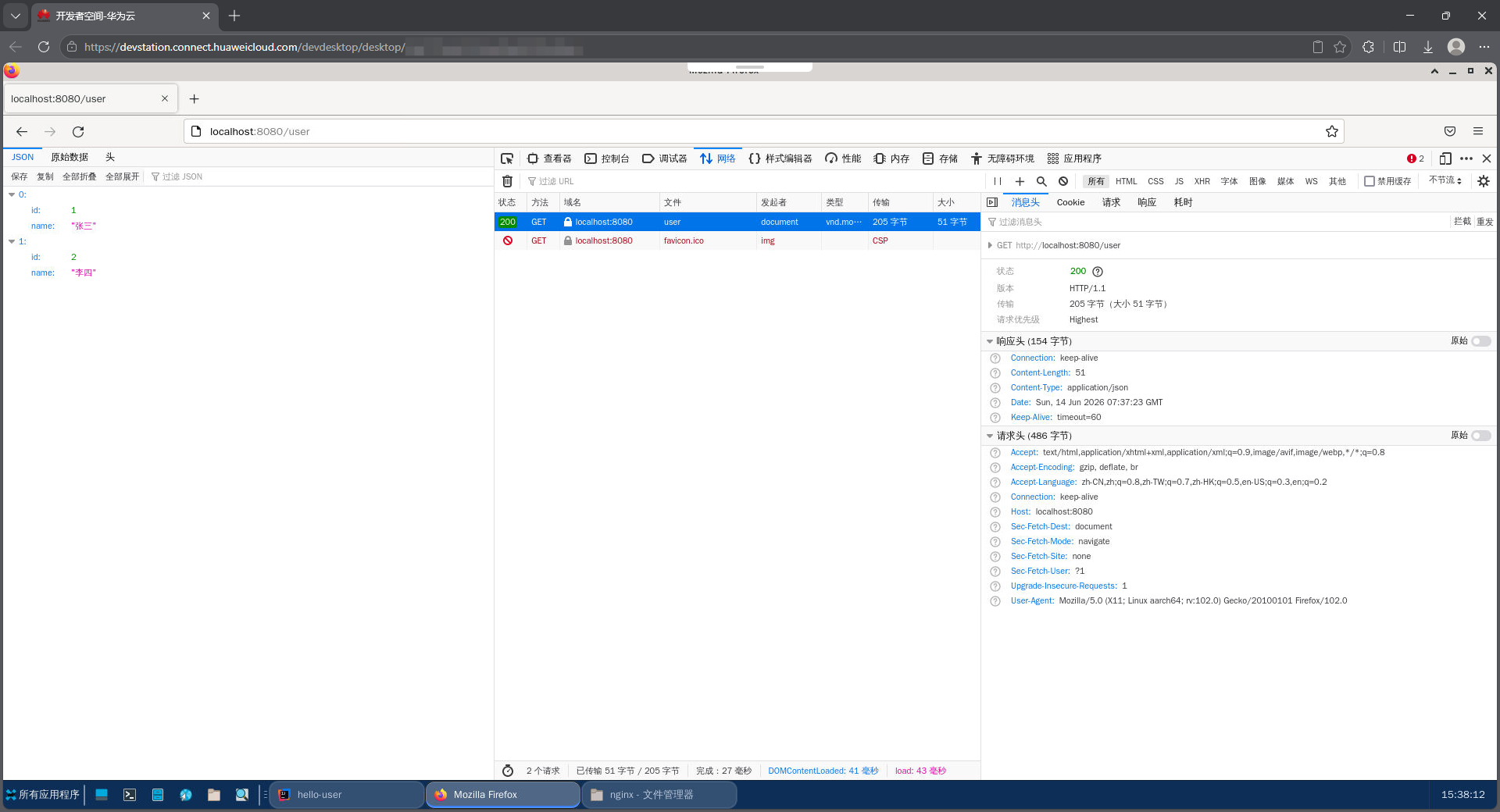Open devtools three-dots options menu

[1466, 158]
